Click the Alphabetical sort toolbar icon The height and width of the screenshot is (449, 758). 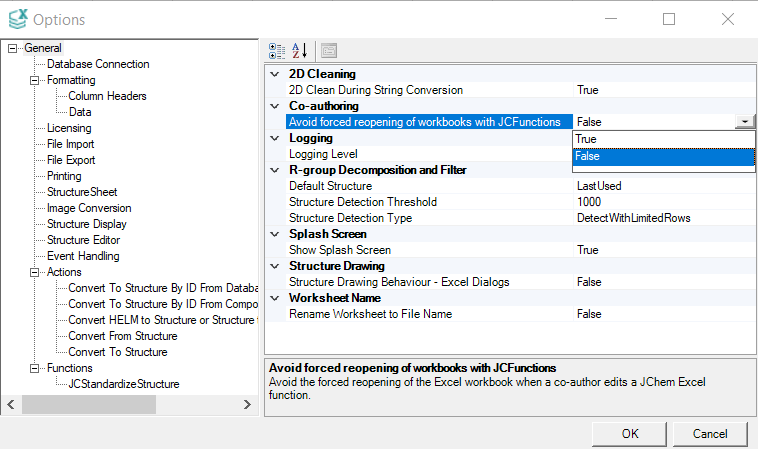300,50
